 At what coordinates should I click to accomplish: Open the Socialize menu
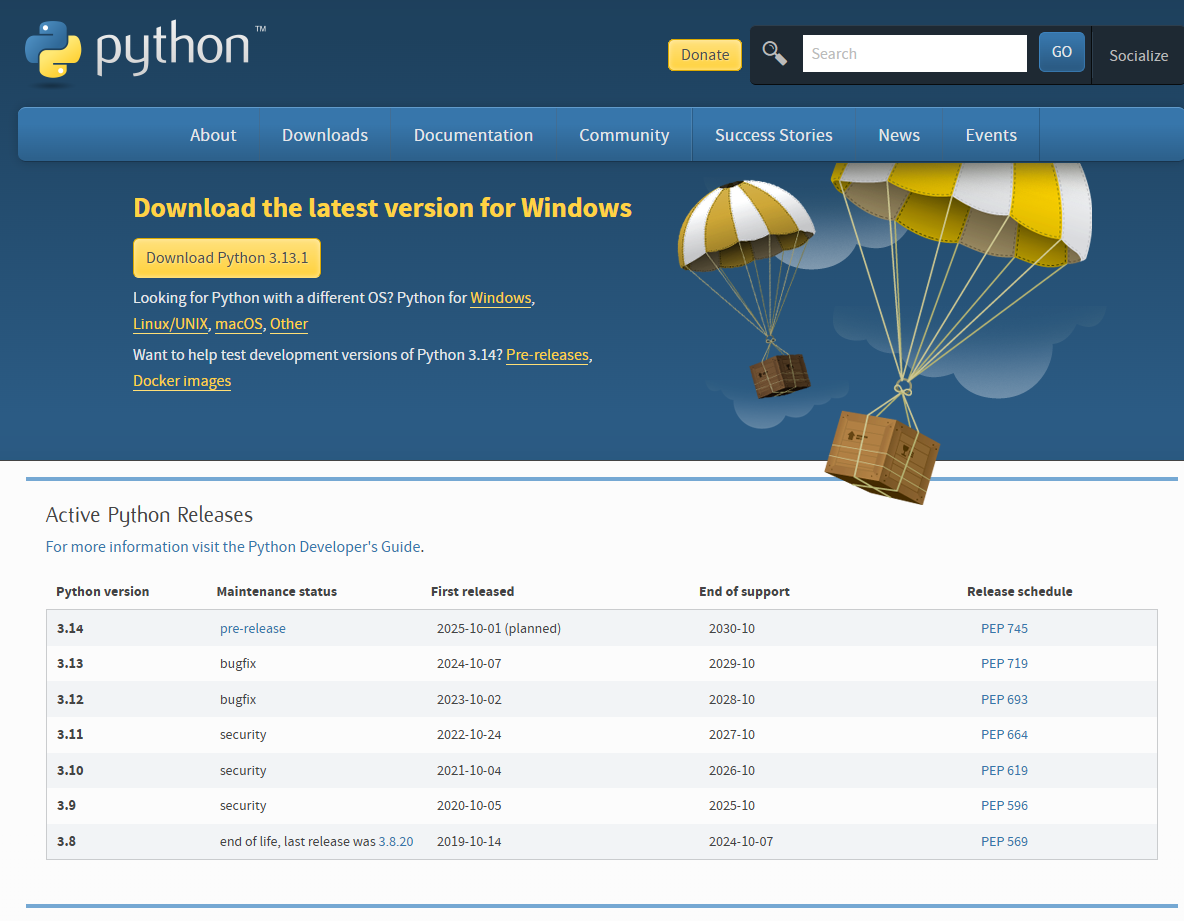tap(1138, 55)
